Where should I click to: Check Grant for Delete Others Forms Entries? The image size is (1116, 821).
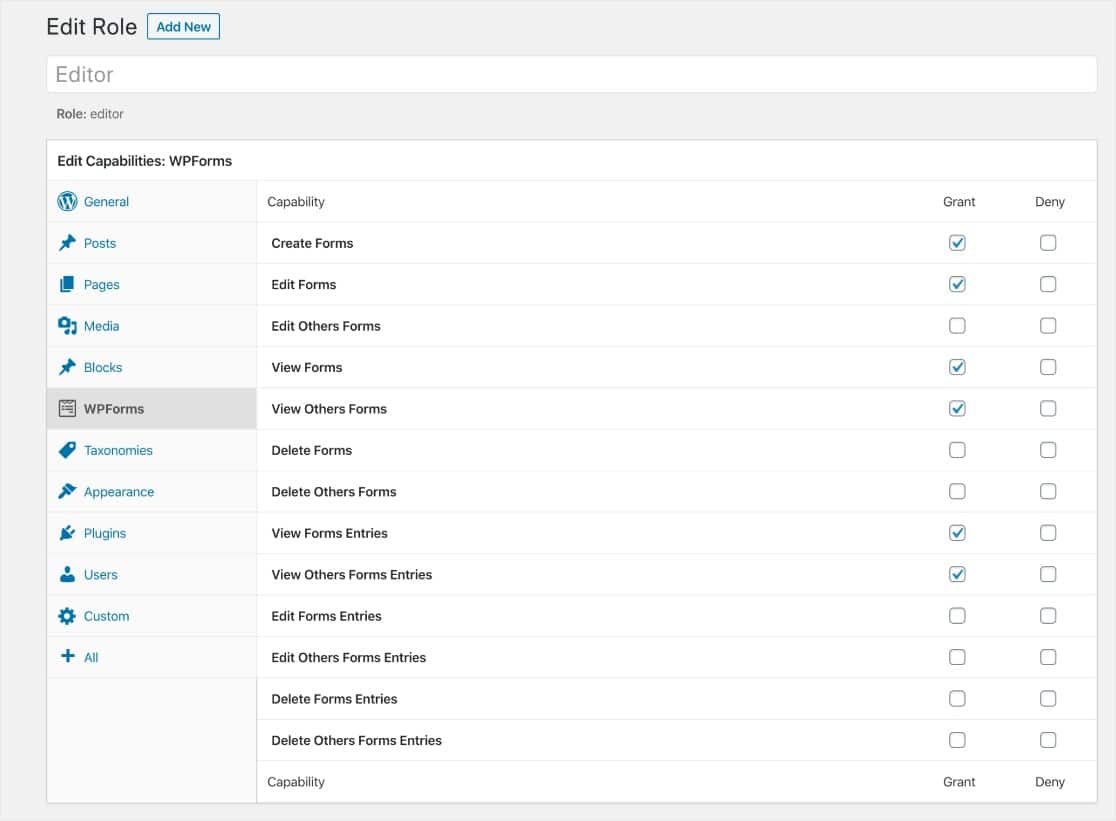pyautogui.click(x=957, y=740)
